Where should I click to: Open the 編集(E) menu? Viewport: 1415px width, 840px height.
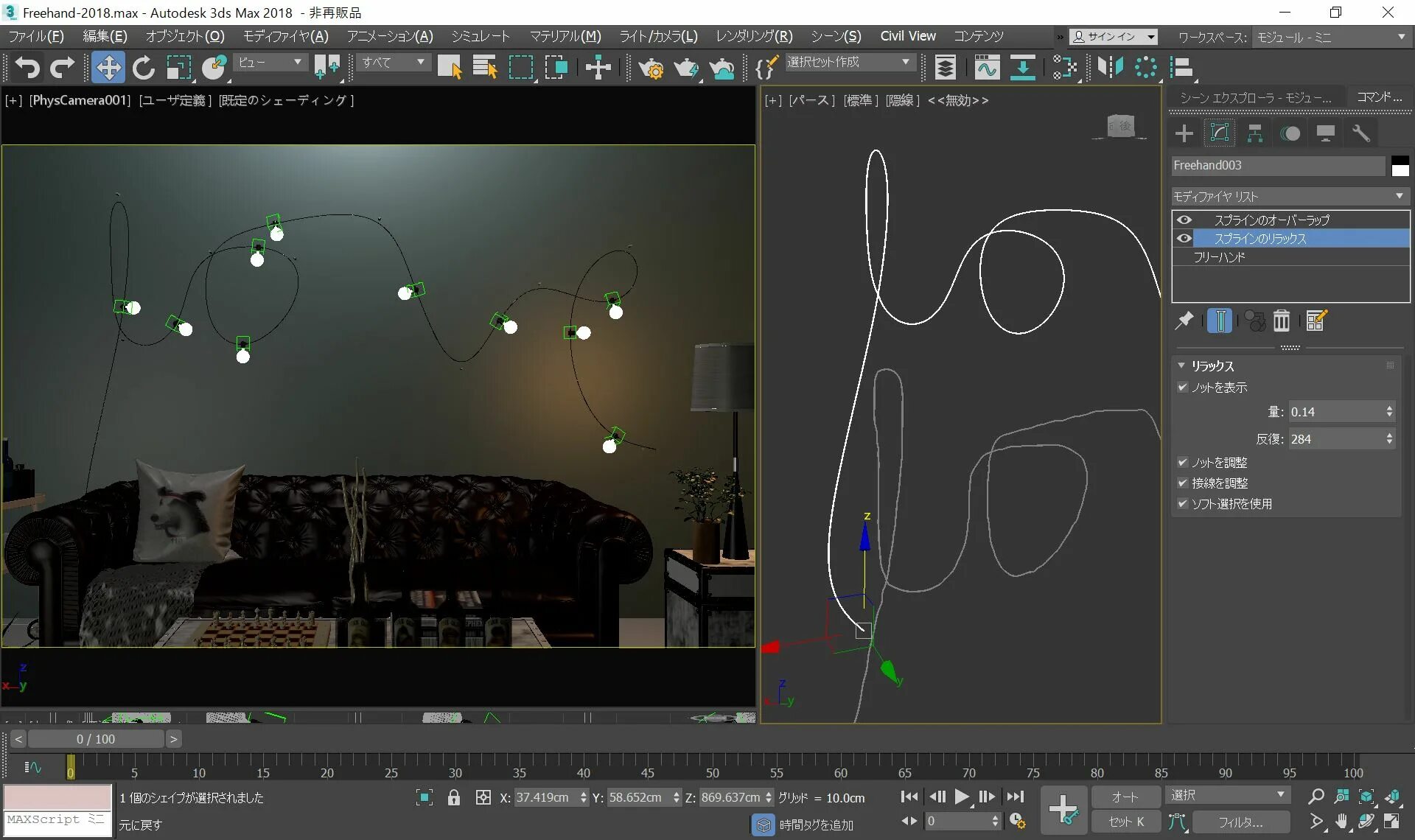tap(105, 36)
